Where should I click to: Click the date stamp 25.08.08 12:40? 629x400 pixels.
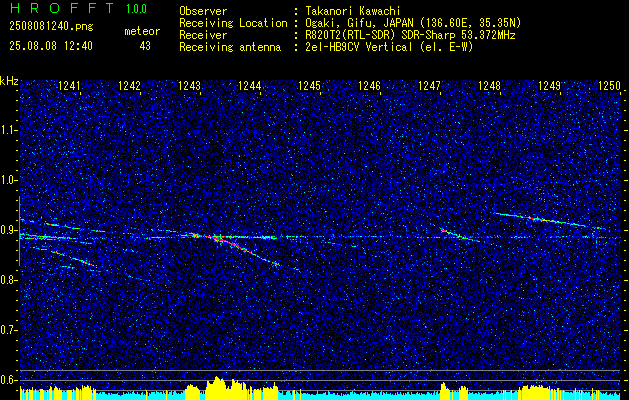pyautogui.click(x=51, y=46)
